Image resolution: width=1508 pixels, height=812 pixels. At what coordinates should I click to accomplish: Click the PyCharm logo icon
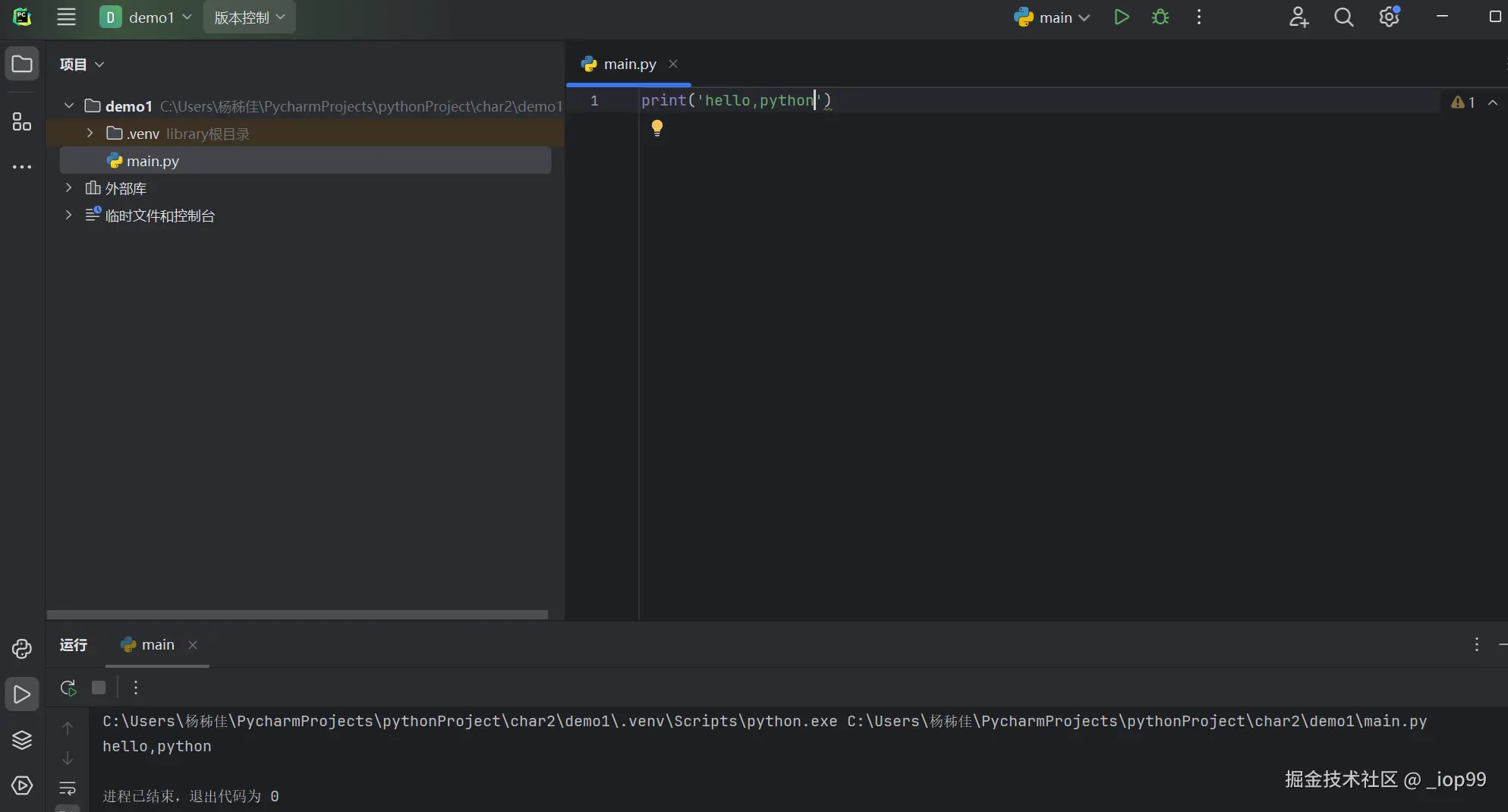tap(22, 17)
